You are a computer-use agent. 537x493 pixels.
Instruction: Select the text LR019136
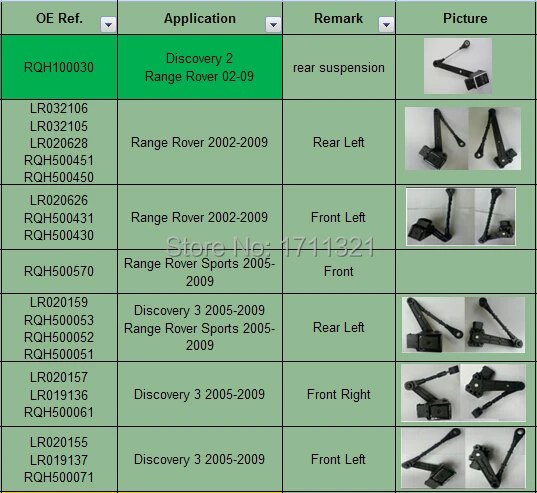(x=59, y=395)
